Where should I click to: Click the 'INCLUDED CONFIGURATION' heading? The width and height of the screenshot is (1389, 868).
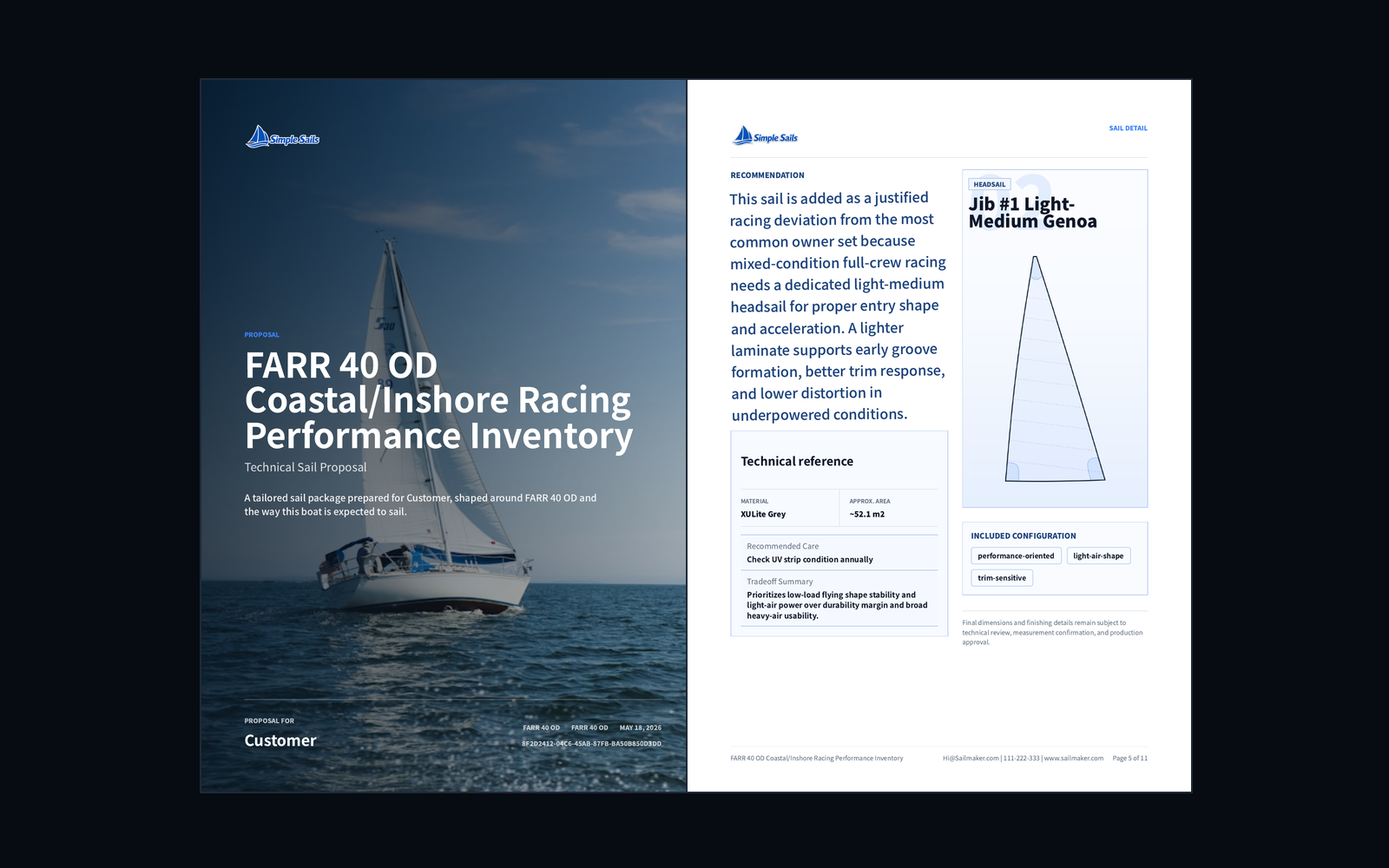coord(1023,536)
